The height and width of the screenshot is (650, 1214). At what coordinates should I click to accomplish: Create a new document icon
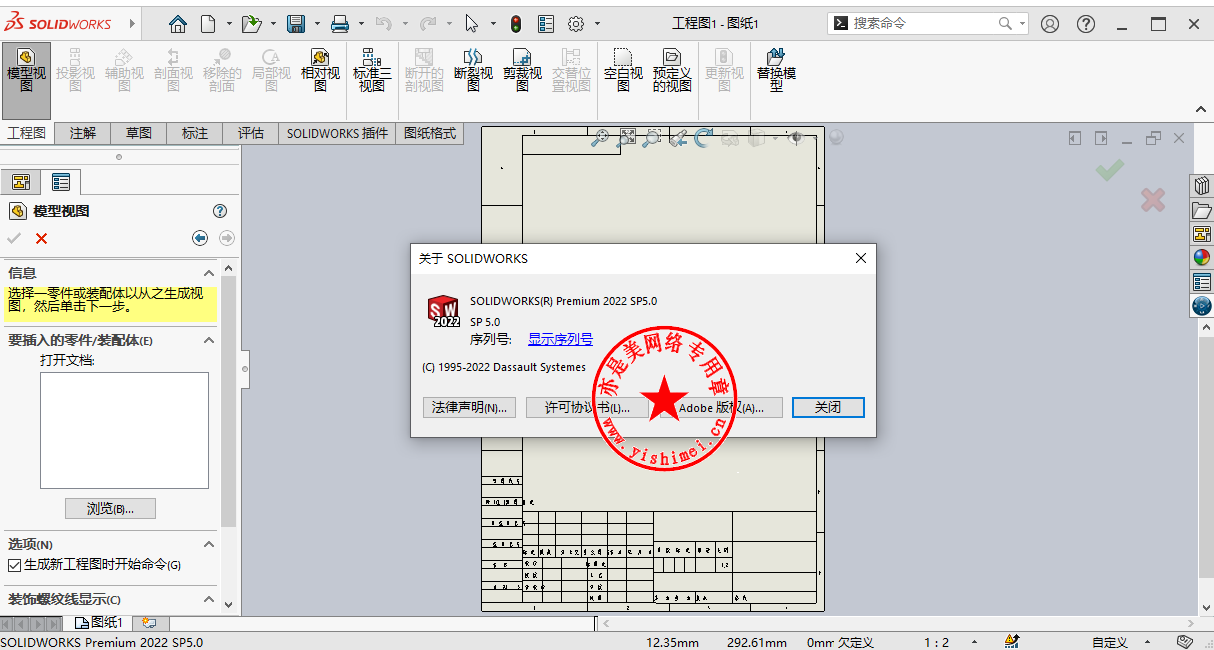pyautogui.click(x=208, y=24)
